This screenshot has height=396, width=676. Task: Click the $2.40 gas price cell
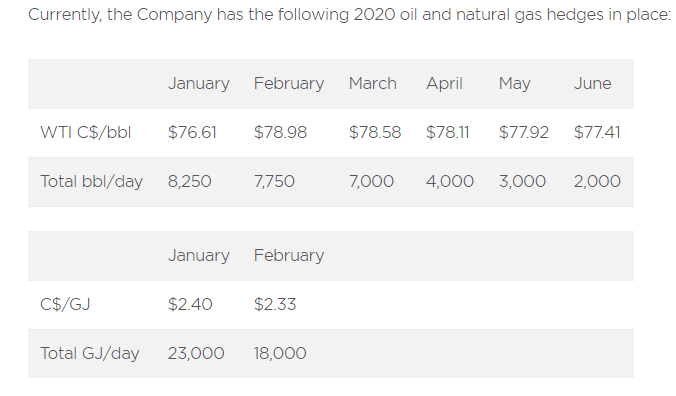[x=190, y=305]
